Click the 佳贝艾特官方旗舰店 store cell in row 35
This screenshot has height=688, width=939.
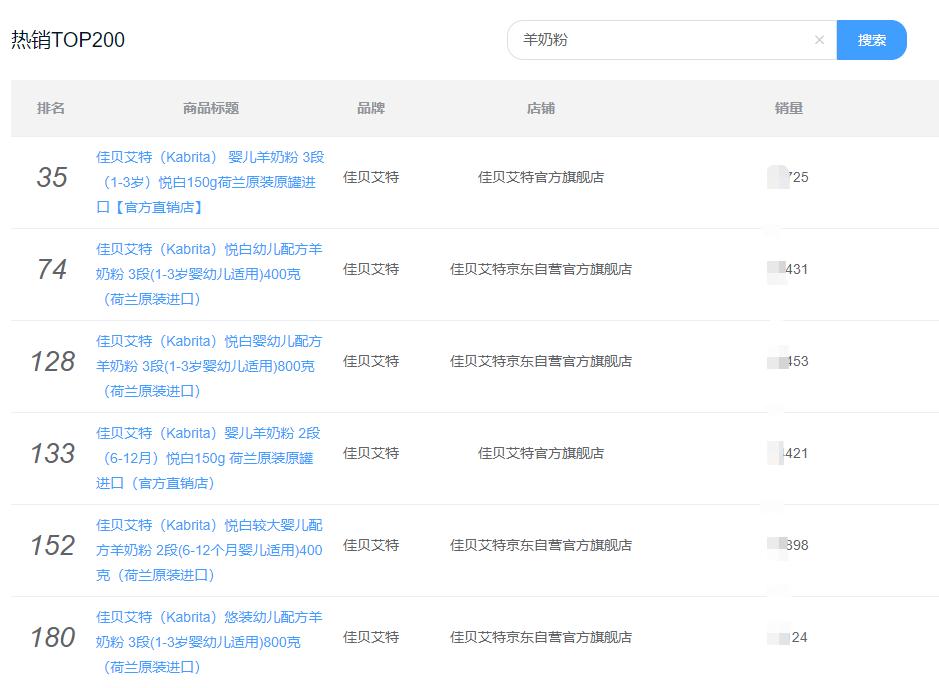click(x=541, y=177)
